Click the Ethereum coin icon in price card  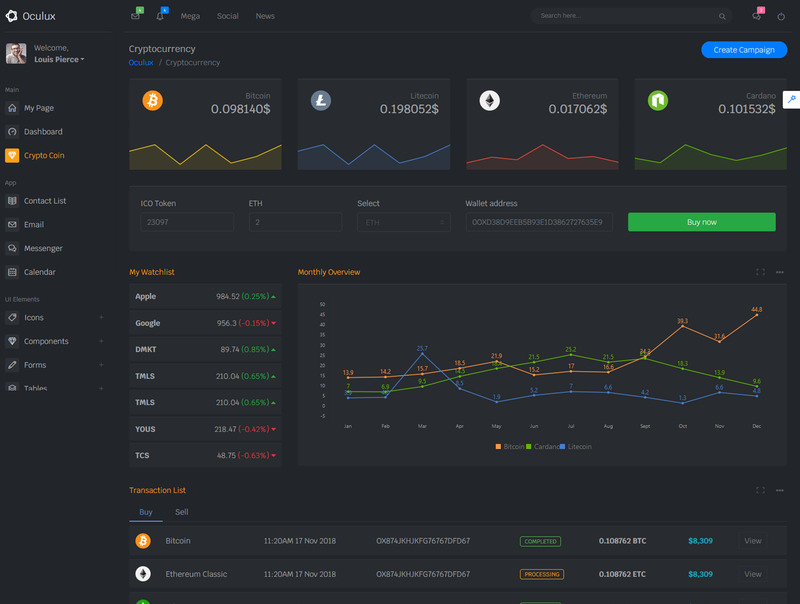point(489,100)
